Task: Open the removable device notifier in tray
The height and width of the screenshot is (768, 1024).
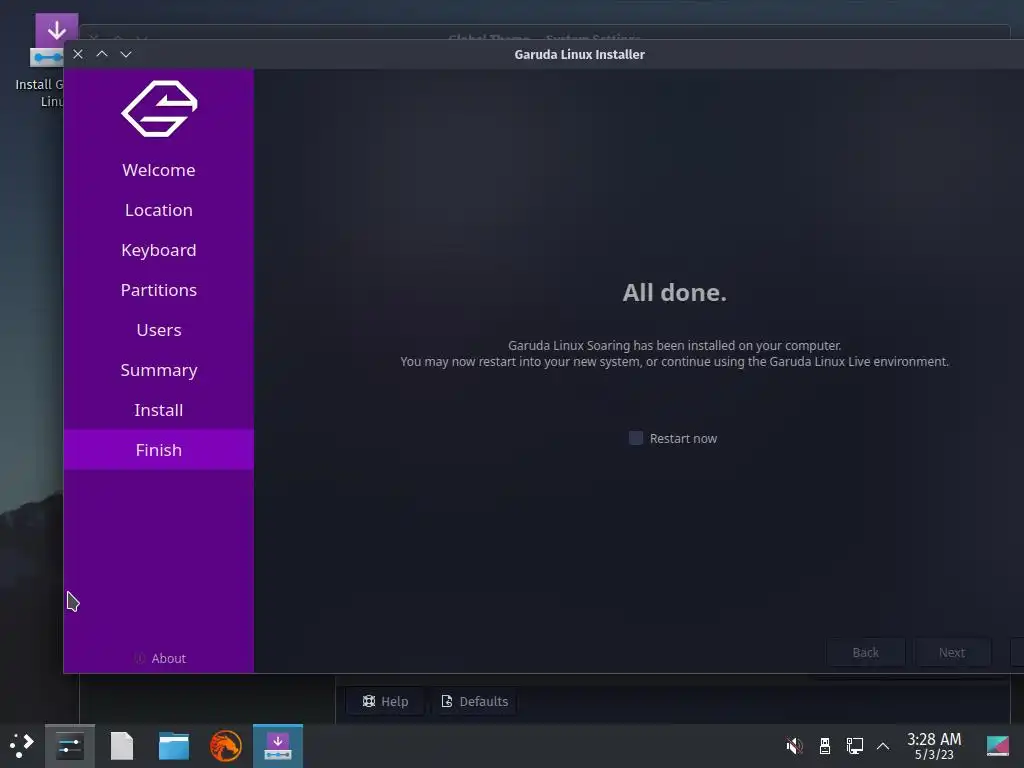Action: pos(825,746)
